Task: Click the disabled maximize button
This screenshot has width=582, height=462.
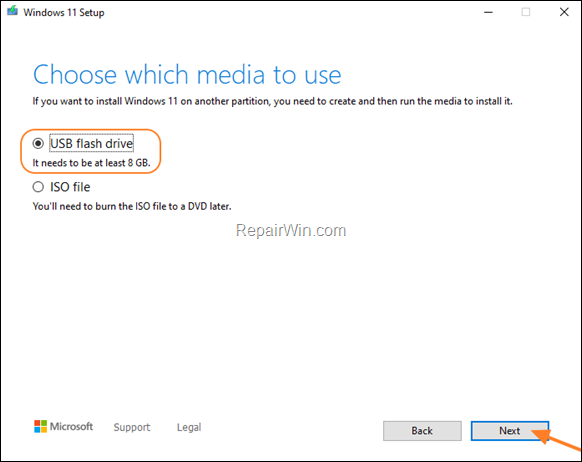Action: 526,12
